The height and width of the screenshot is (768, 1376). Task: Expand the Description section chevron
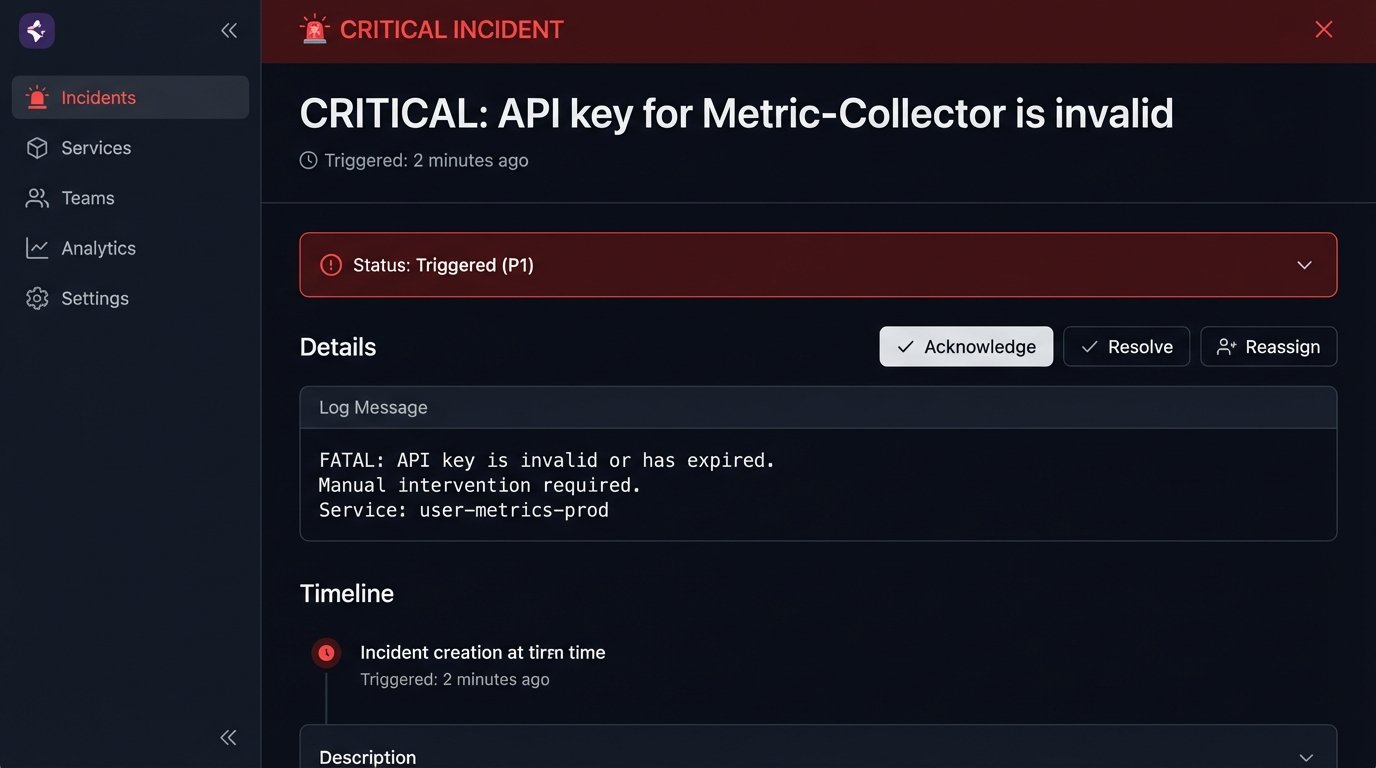click(x=1304, y=757)
